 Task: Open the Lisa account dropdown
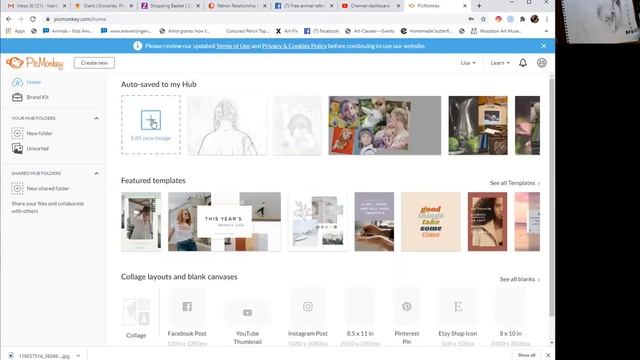point(468,63)
